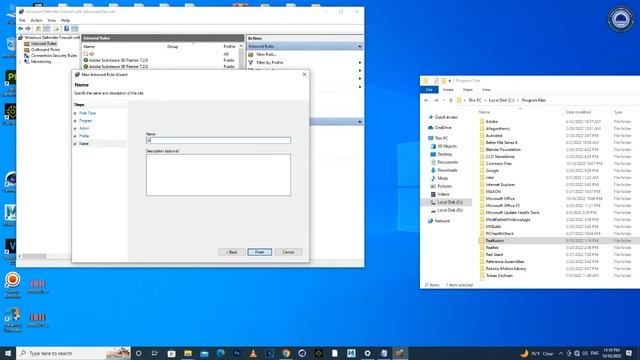
Task: Open Explorer recent locations dropdown arrow
Action: [444, 100]
